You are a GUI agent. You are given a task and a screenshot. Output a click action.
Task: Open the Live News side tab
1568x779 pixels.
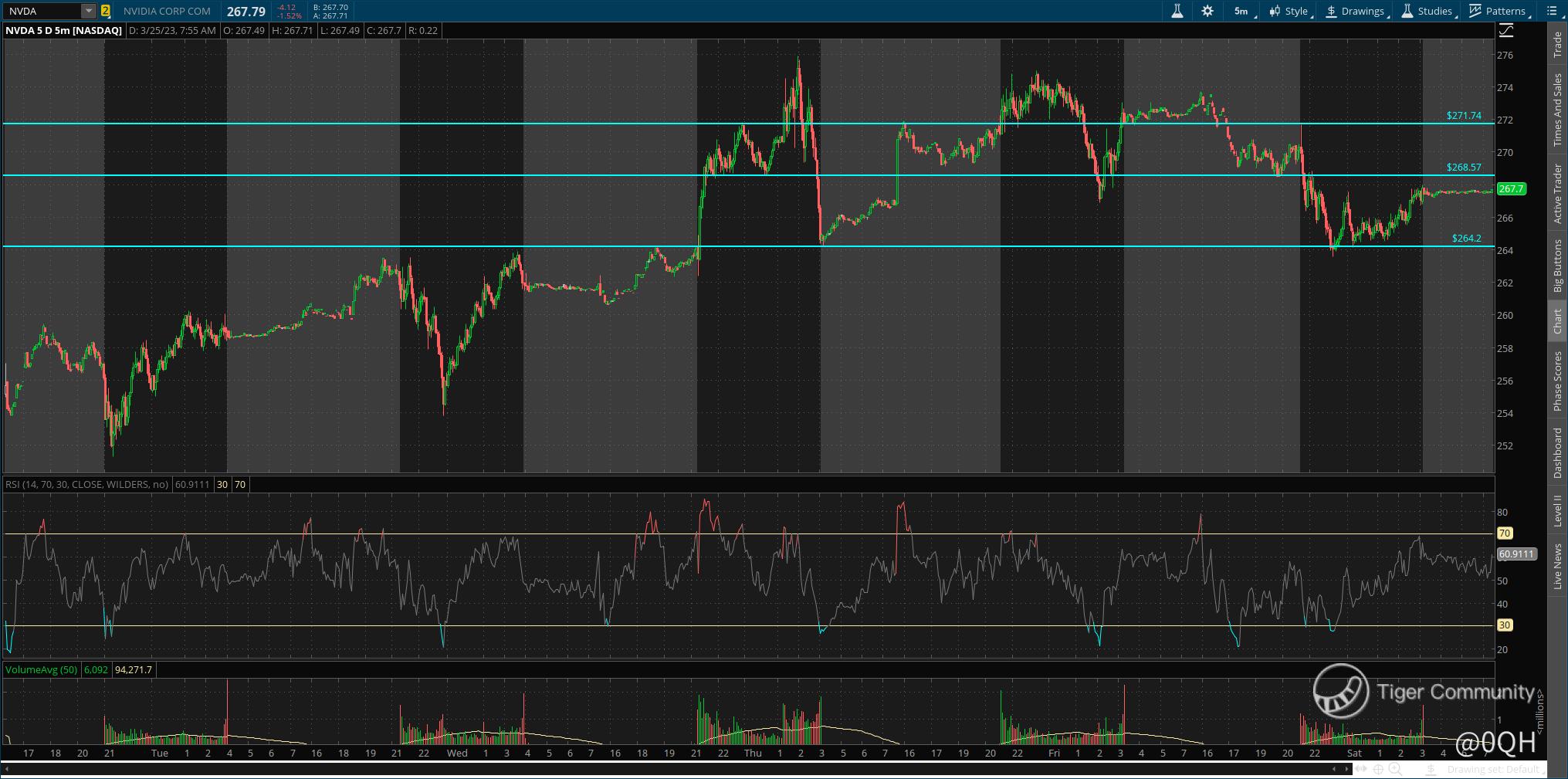pyautogui.click(x=1557, y=567)
